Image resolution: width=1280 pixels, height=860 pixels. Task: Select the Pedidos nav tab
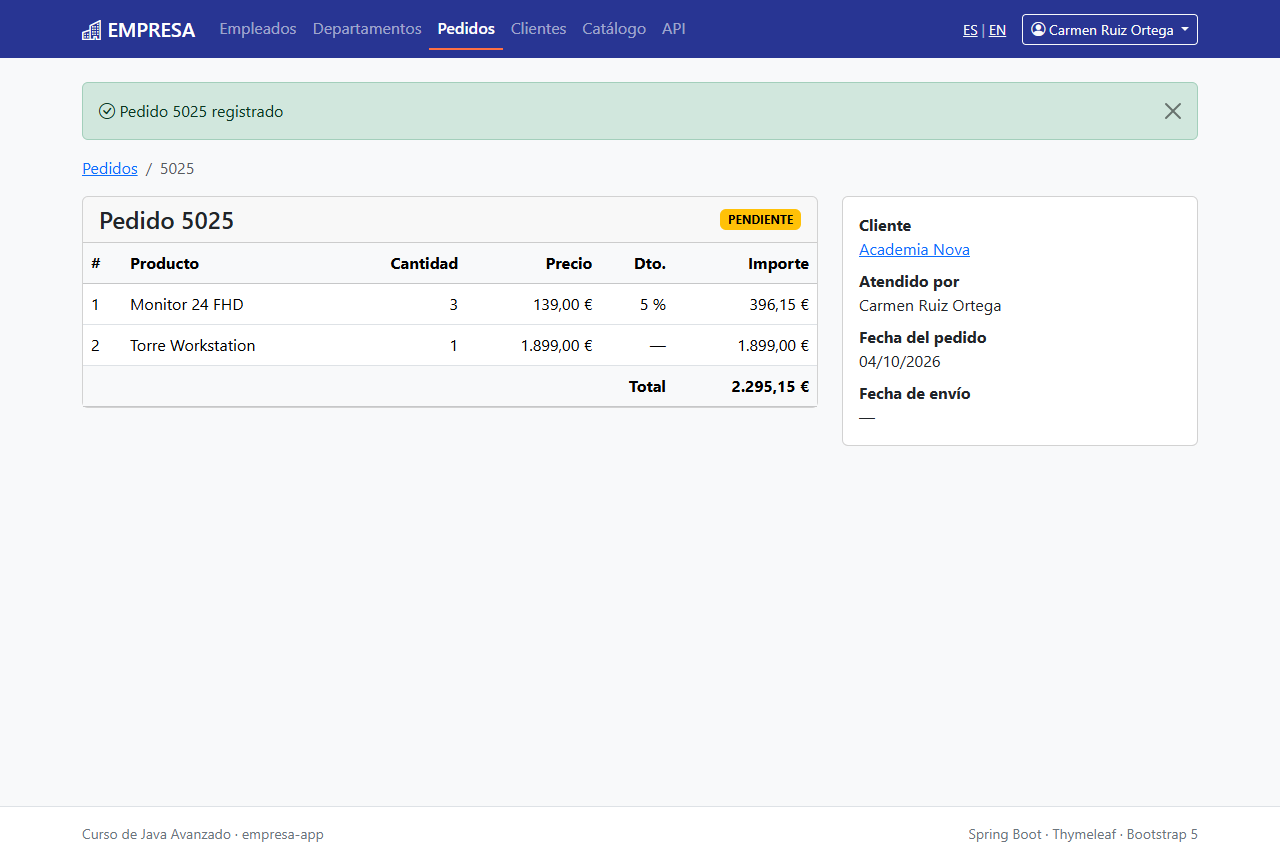[x=466, y=29]
